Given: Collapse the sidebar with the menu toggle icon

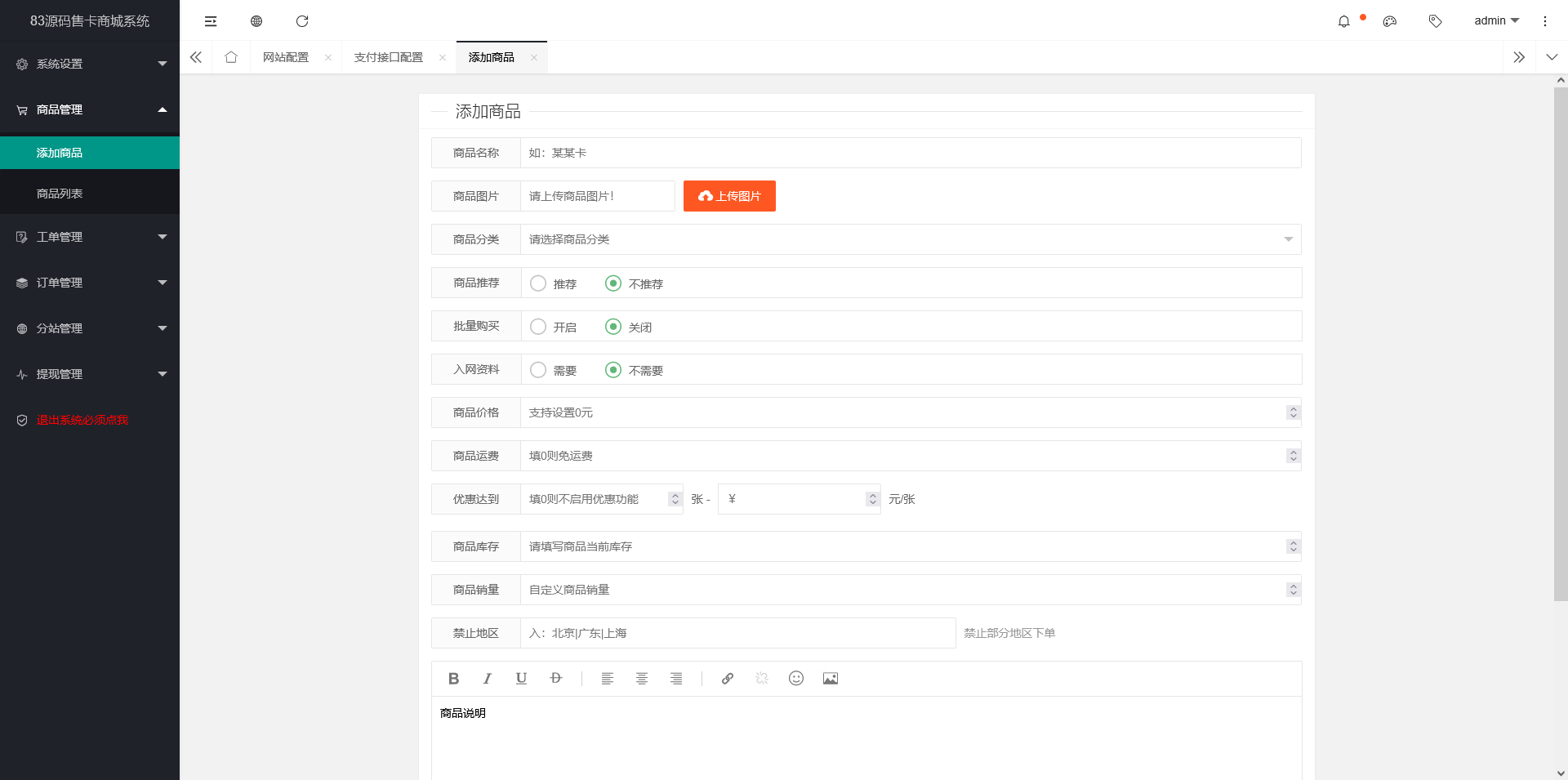Looking at the screenshot, I should [211, 21].
